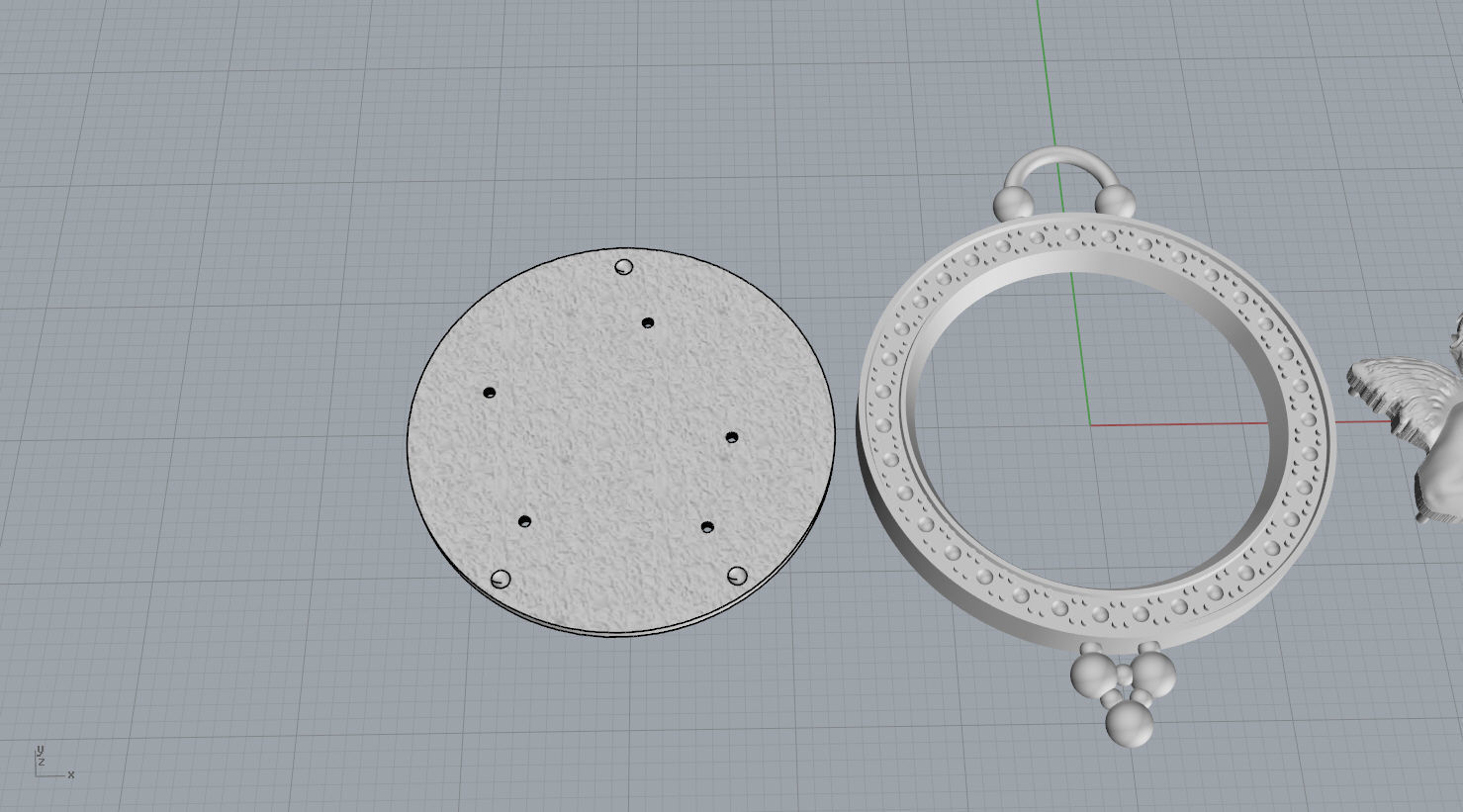
Task: Click the small dark hole on disc right side
Action: coord(732,437)
